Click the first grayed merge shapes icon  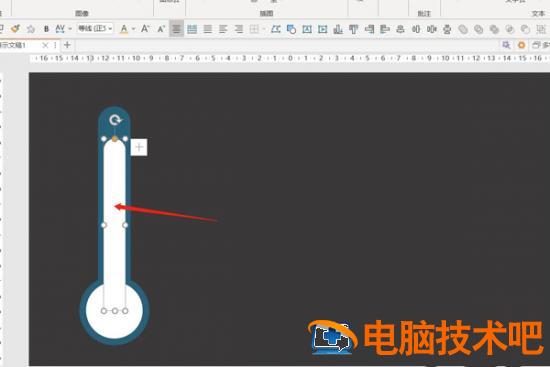pyautogui.click(x=463, y=29)
